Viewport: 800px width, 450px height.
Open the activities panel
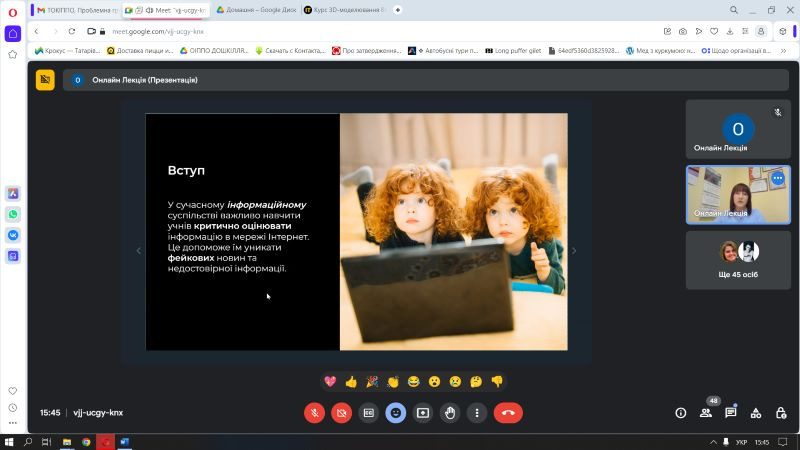(x=756, y=413)
